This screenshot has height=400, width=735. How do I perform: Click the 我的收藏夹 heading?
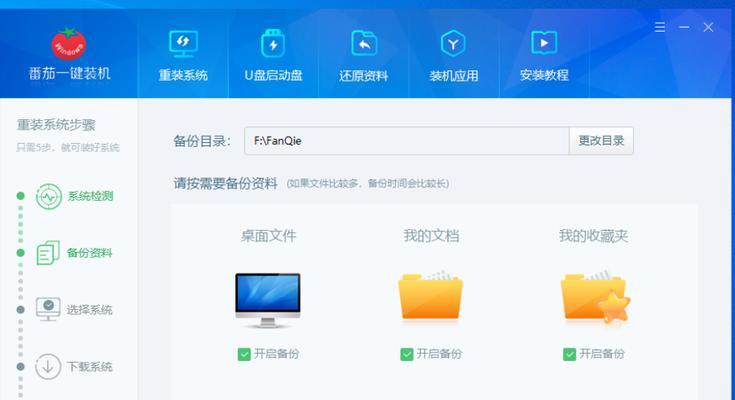tap(593, 235)
